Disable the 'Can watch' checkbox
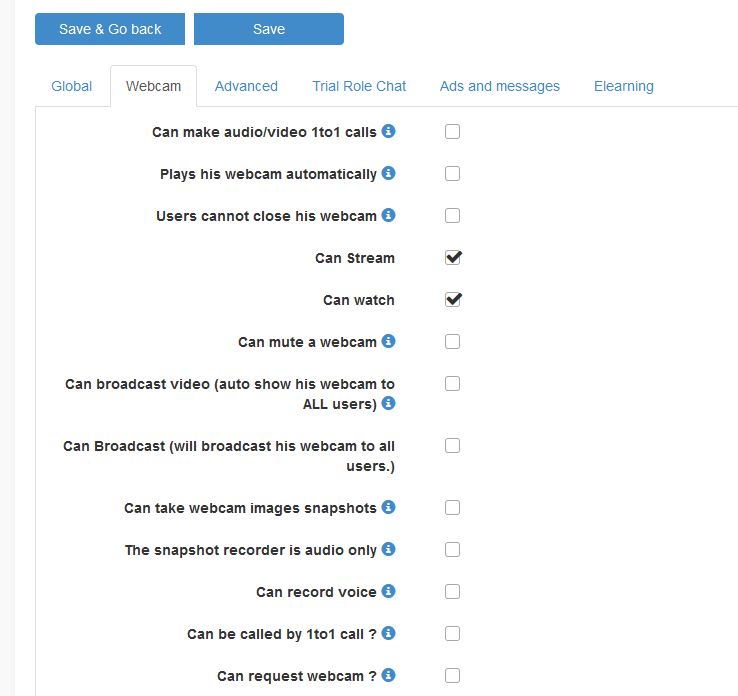This screenshot has width=738, height=696. 453,299
